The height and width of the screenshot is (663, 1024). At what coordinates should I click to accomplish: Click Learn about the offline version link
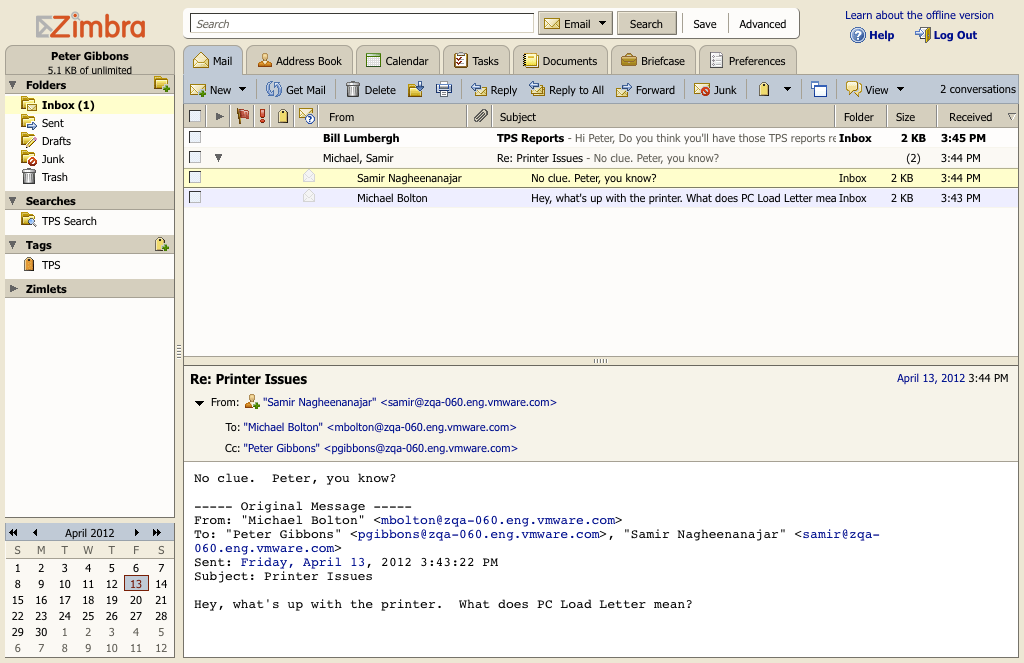pos(919,14)
